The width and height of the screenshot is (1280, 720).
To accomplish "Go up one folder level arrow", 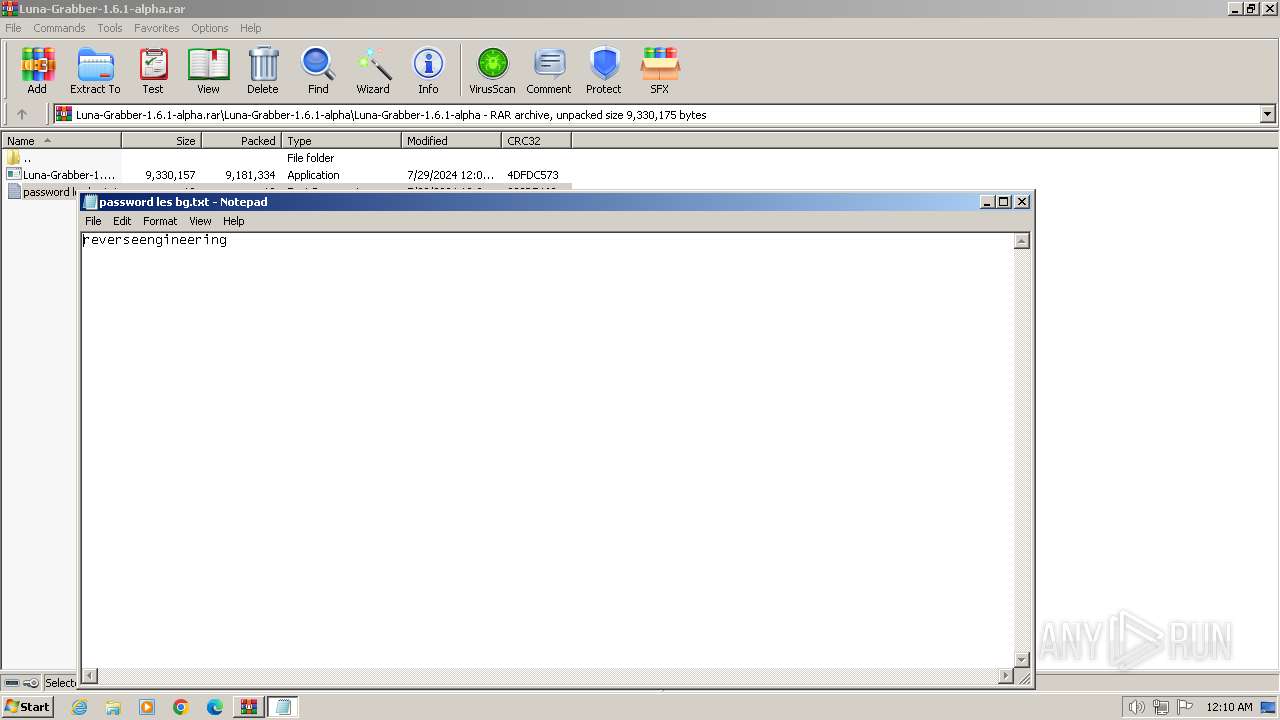I will pyautogui.click(x=22, y=115).
